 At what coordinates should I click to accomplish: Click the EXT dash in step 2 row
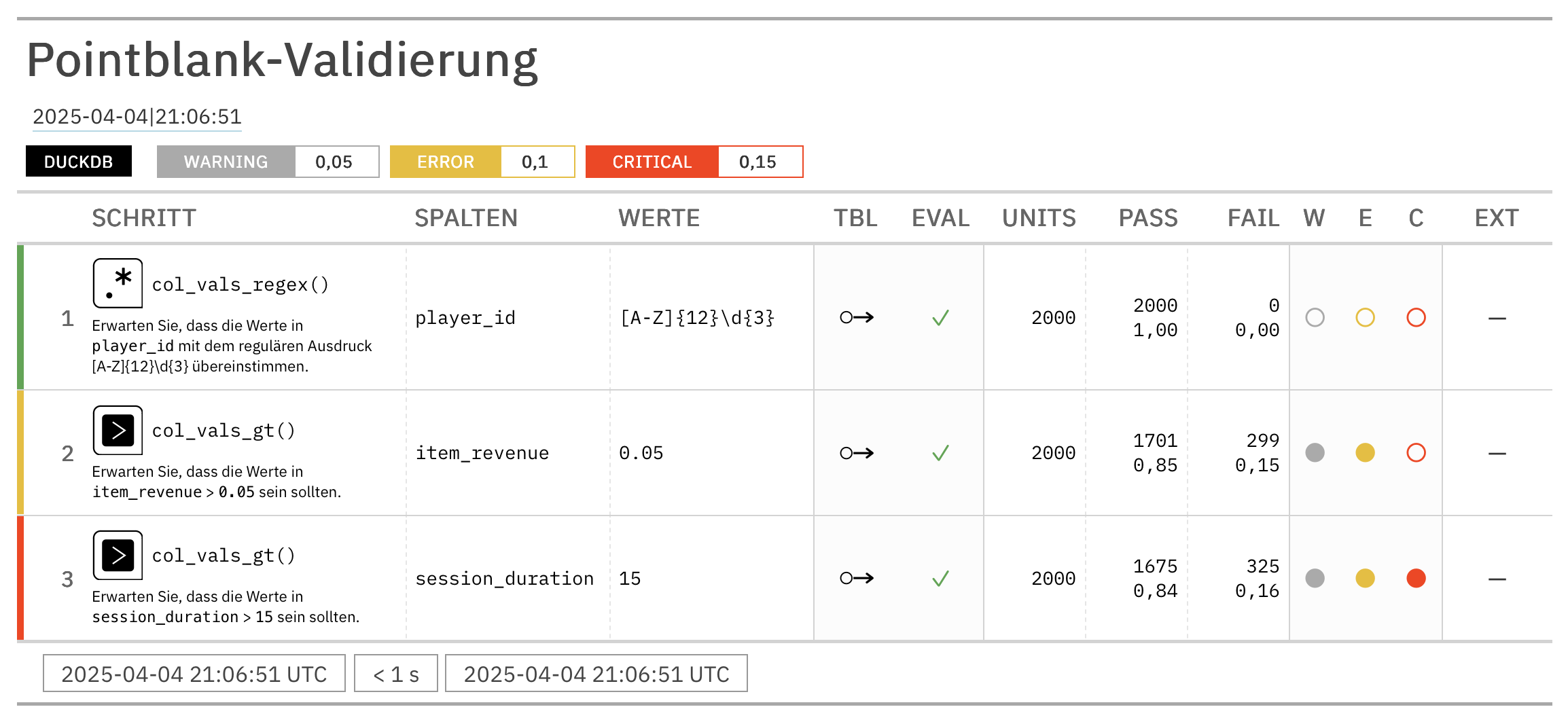point(1497,453)
